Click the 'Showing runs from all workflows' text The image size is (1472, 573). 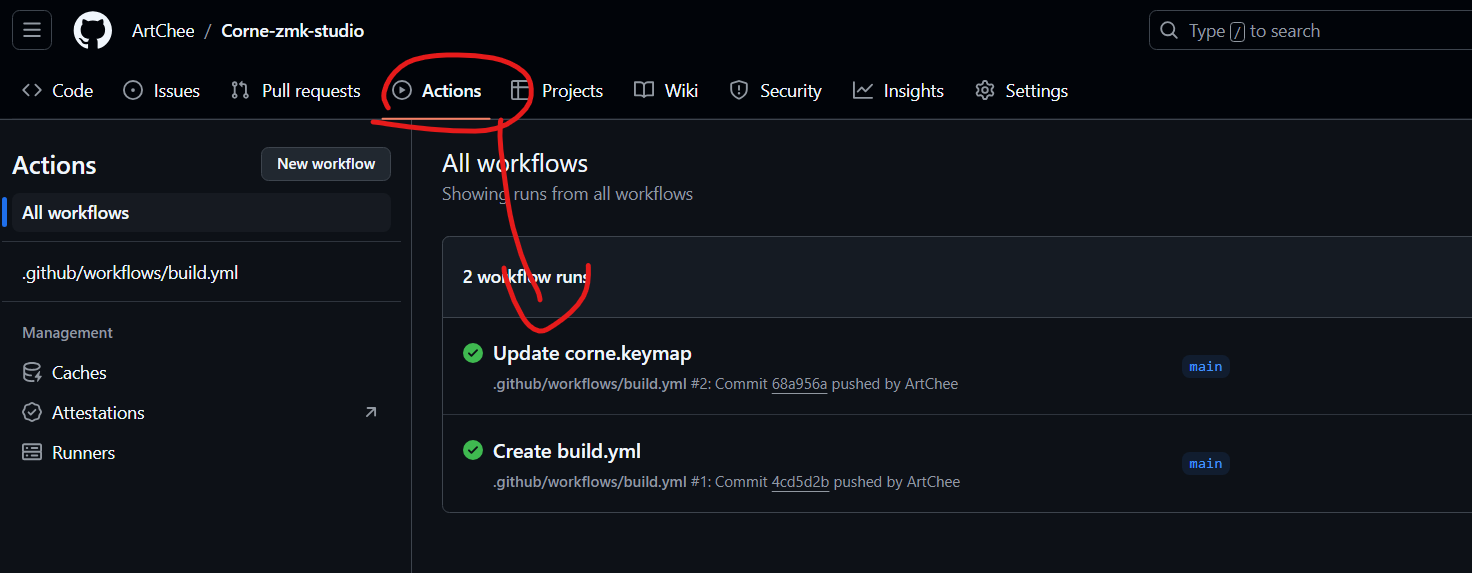(x=567, y=194)
